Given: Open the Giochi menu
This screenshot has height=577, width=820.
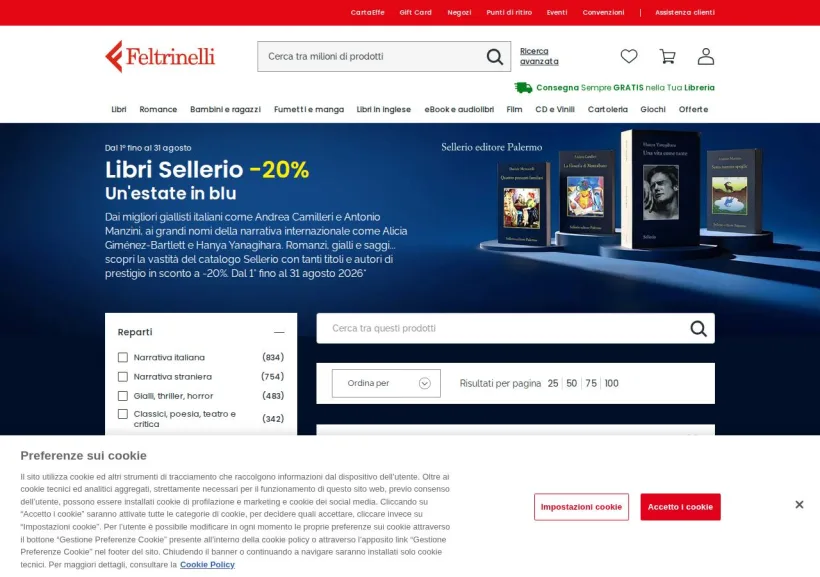Looking at the screenshot, I should point(653,109).
